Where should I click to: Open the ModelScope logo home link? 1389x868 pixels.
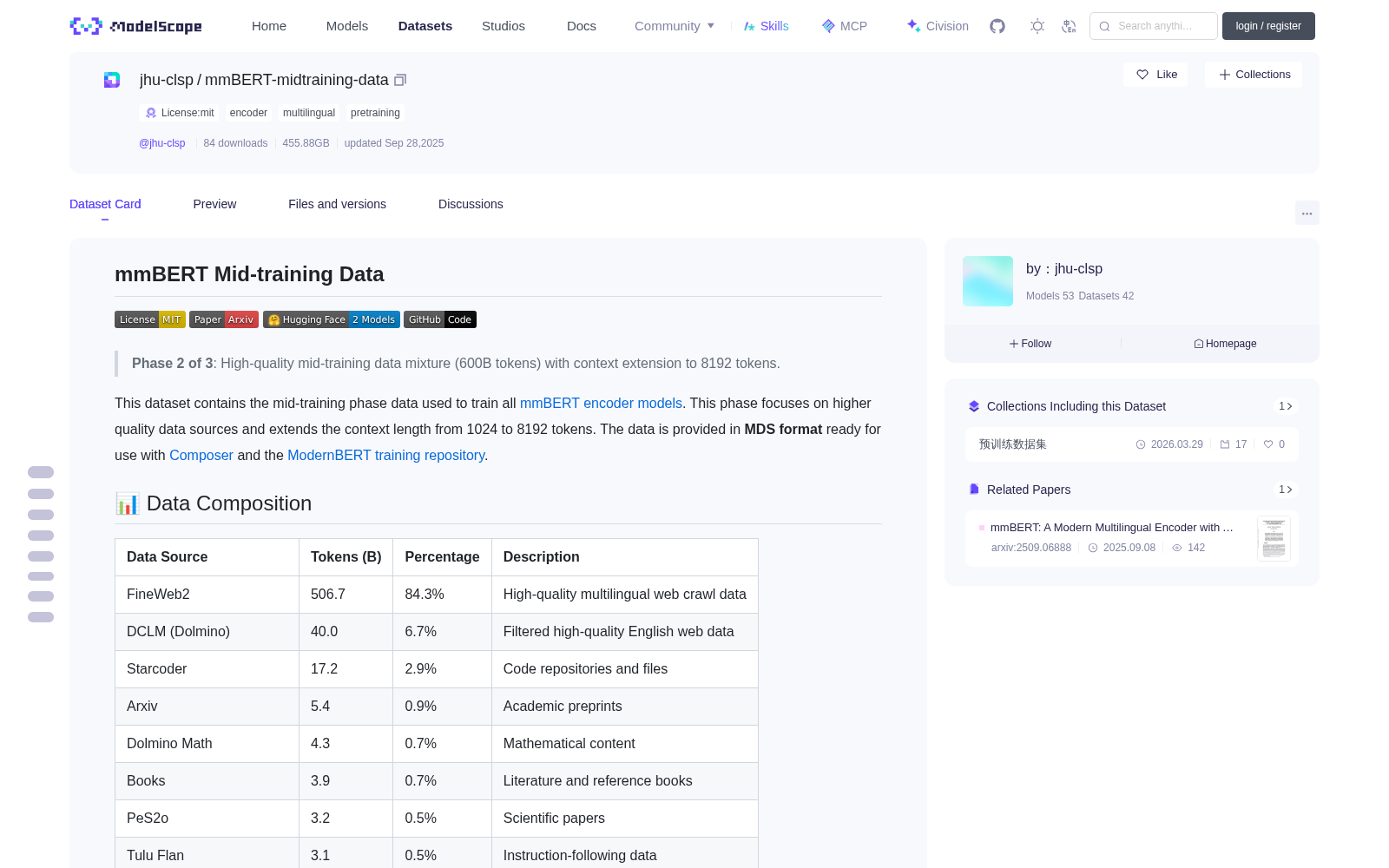(135, 26)
